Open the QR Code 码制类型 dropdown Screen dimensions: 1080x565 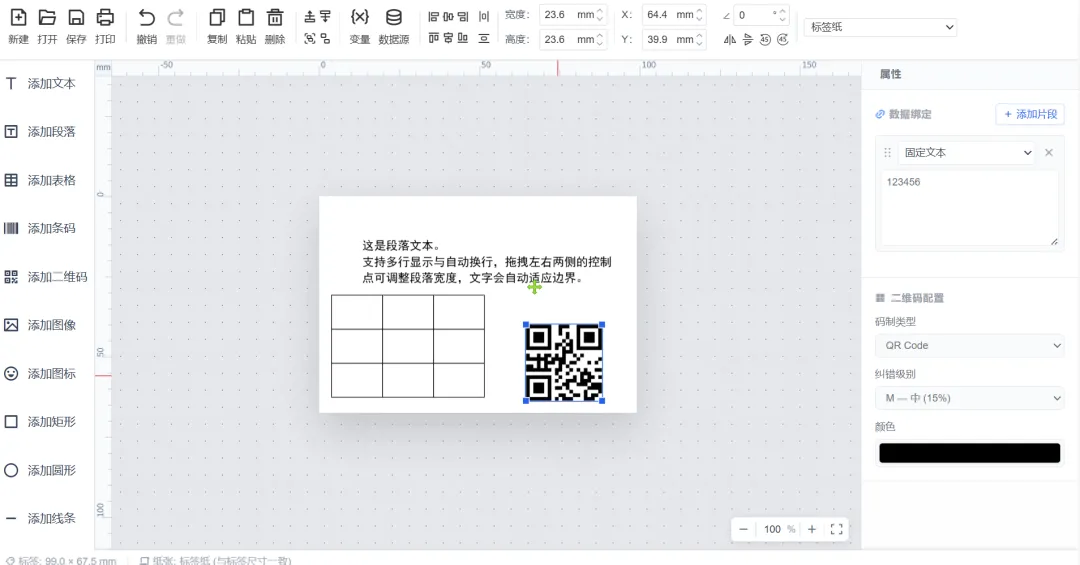pyautogui.click(x=970, y=345)
